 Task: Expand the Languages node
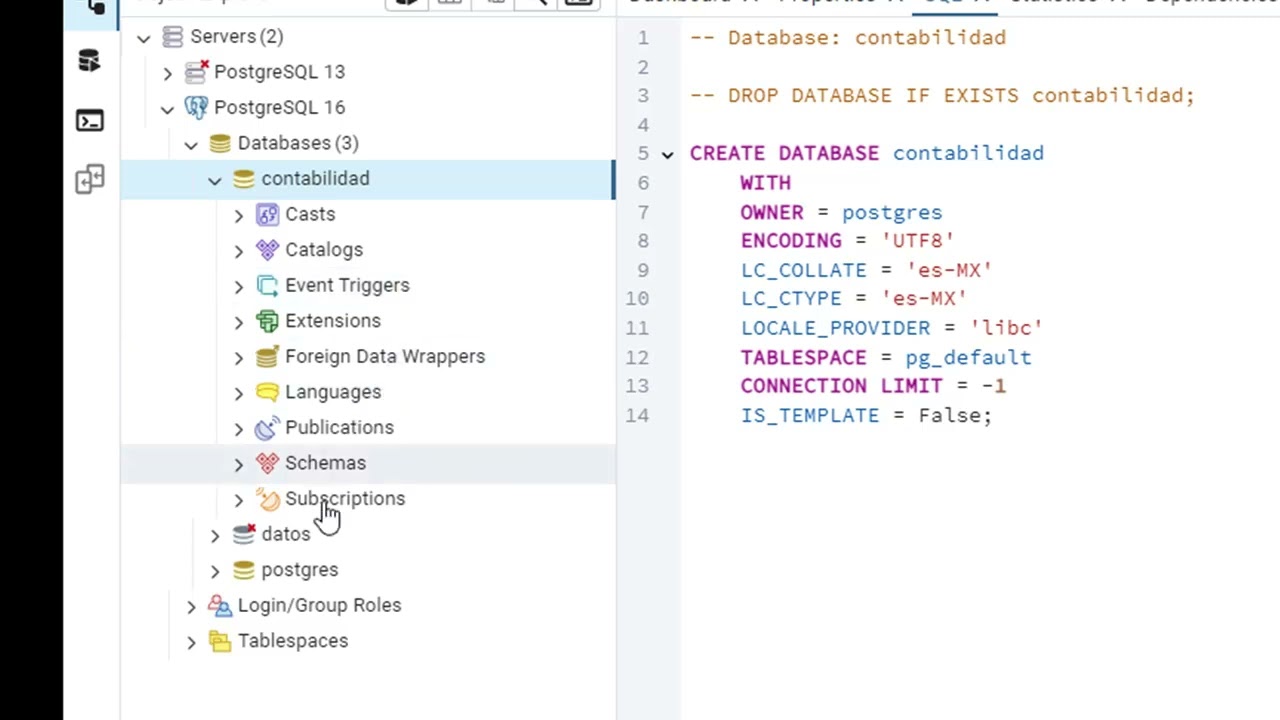[238, 393]
